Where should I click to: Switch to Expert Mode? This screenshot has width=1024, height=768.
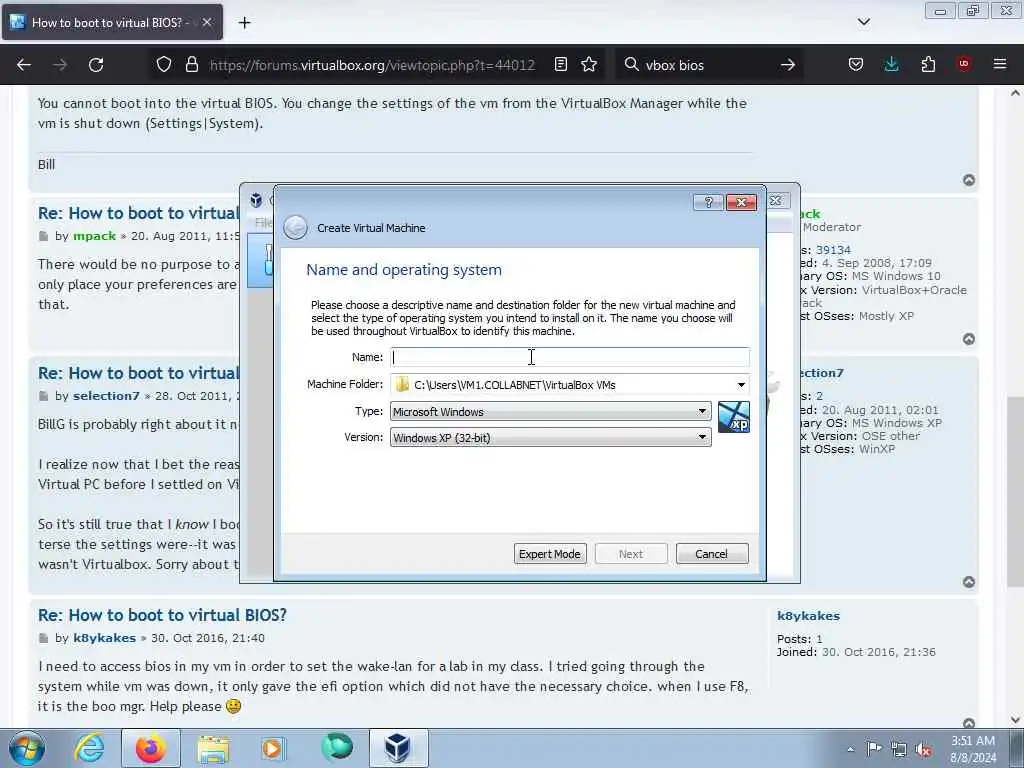550,554
